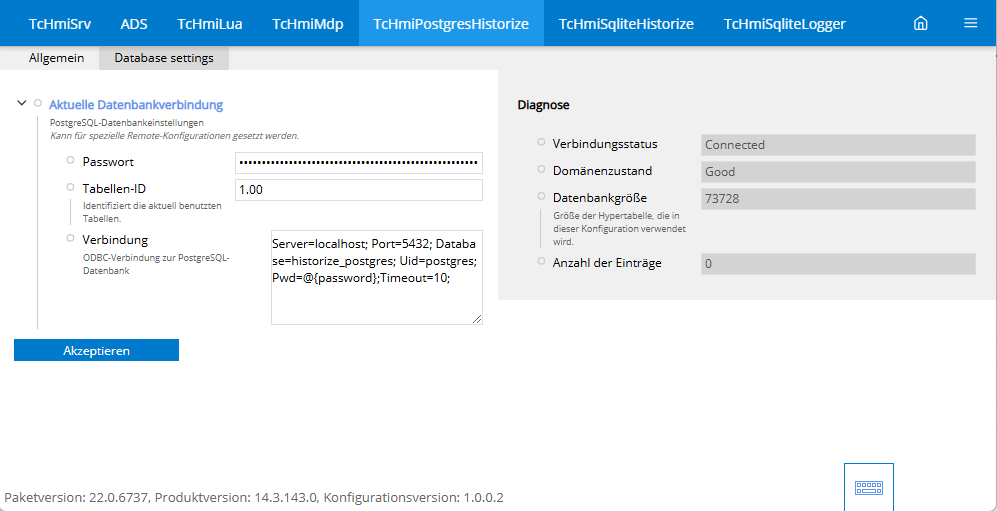Image resolution: width=997 pixels, height=511 pixels.
Task: Click the circle marker beside Tabellen-ID
Action: pos(71,187)
